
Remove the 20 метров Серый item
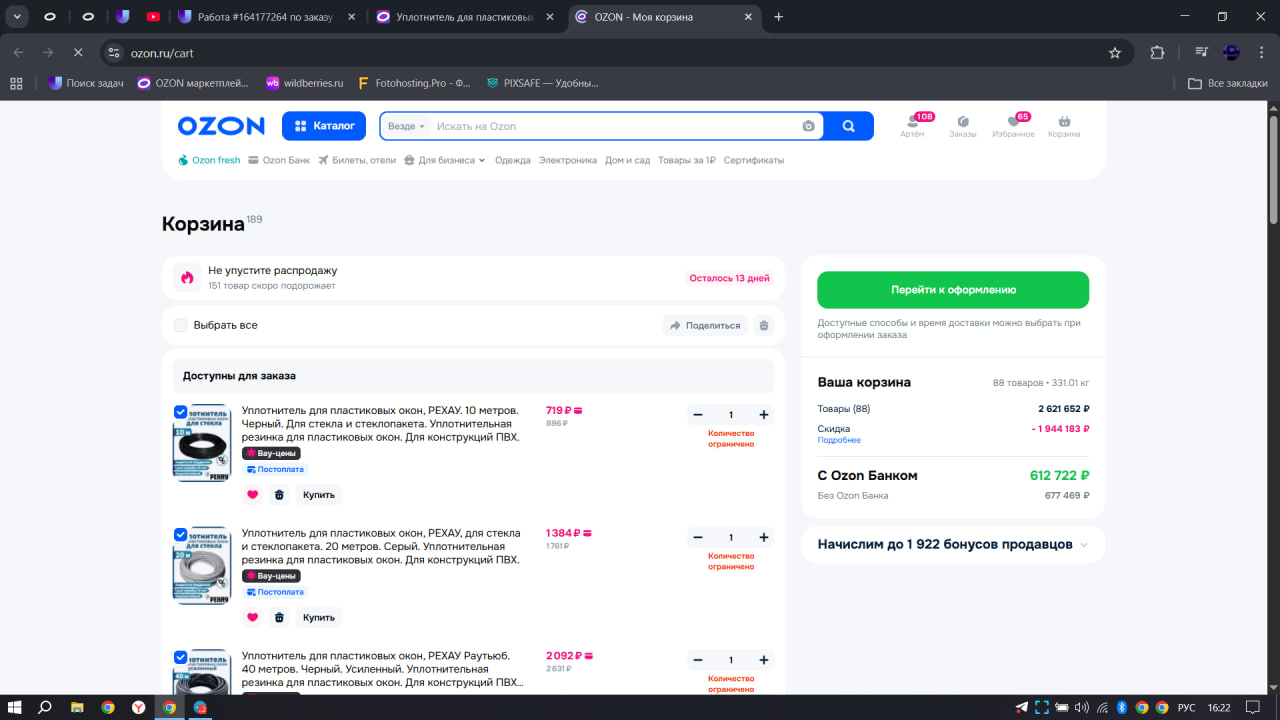click(279, 617)
